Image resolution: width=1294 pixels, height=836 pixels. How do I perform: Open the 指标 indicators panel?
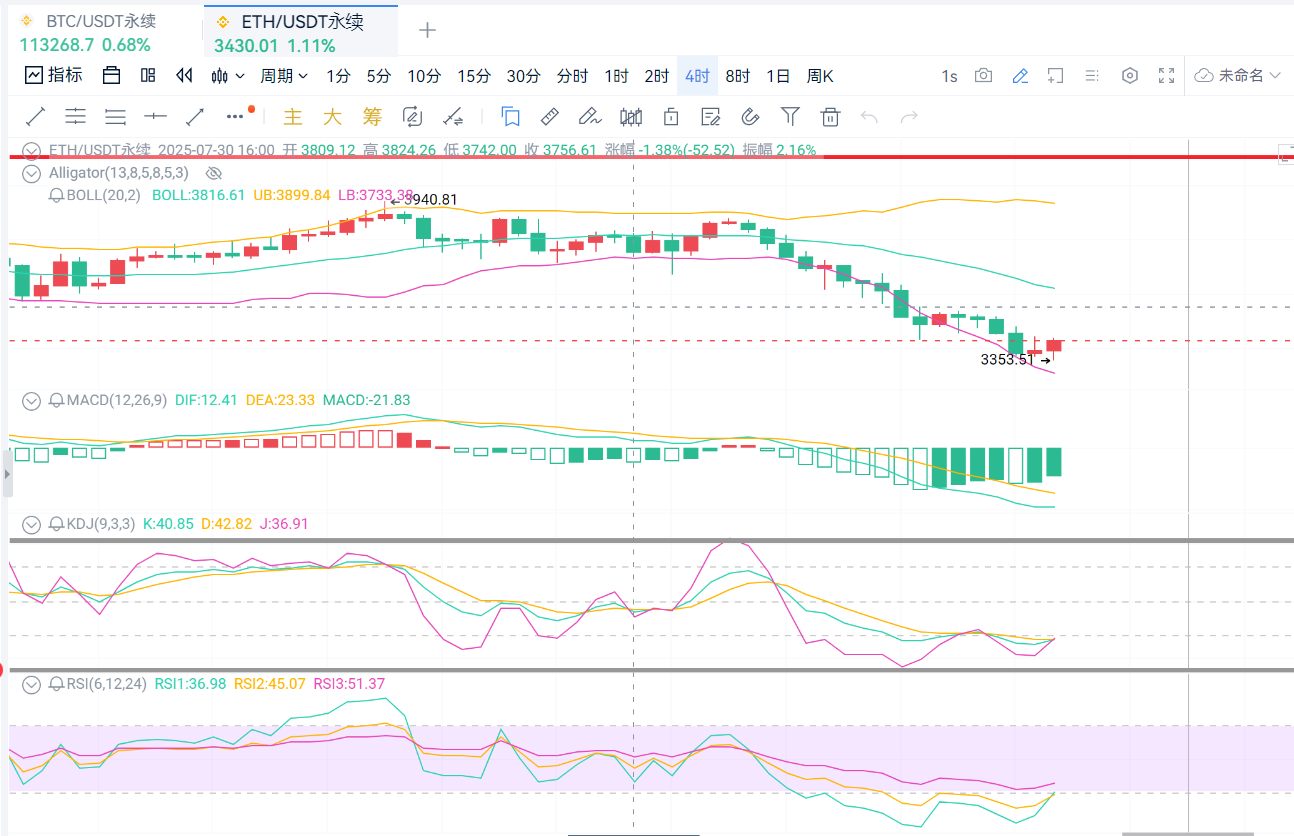point(54,75)
